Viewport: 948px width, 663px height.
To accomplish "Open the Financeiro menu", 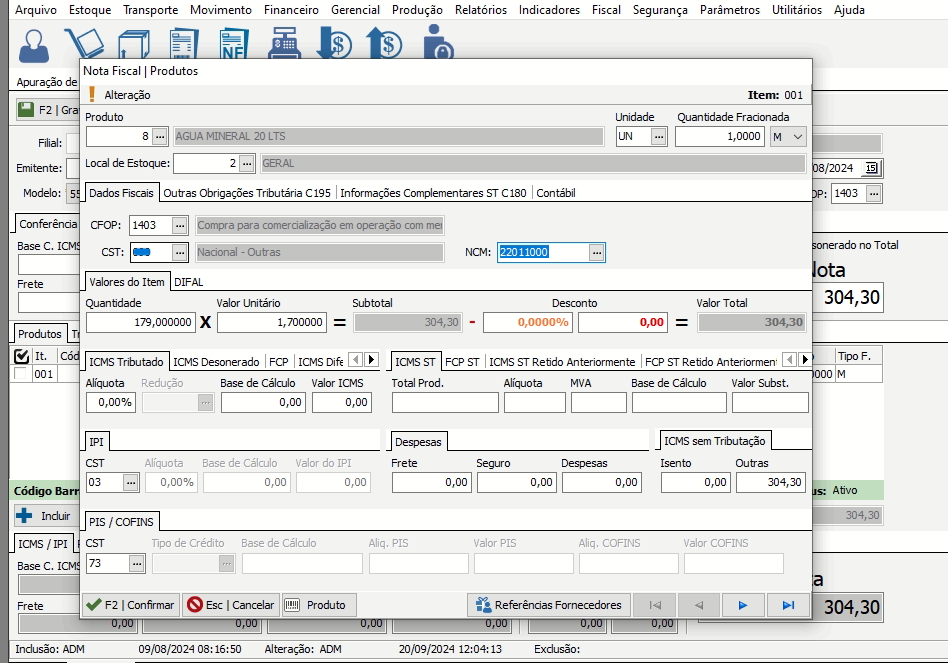I will [291, 10].
